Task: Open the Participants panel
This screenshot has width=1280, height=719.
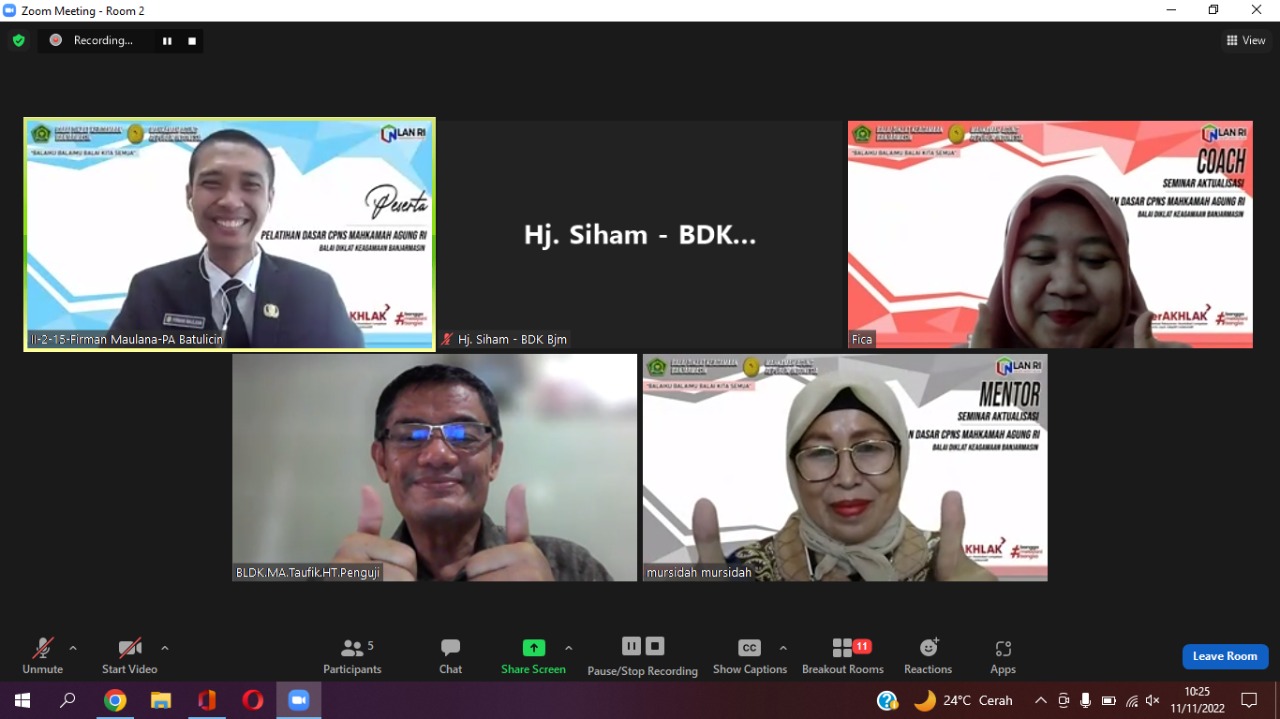Action: 352,656
